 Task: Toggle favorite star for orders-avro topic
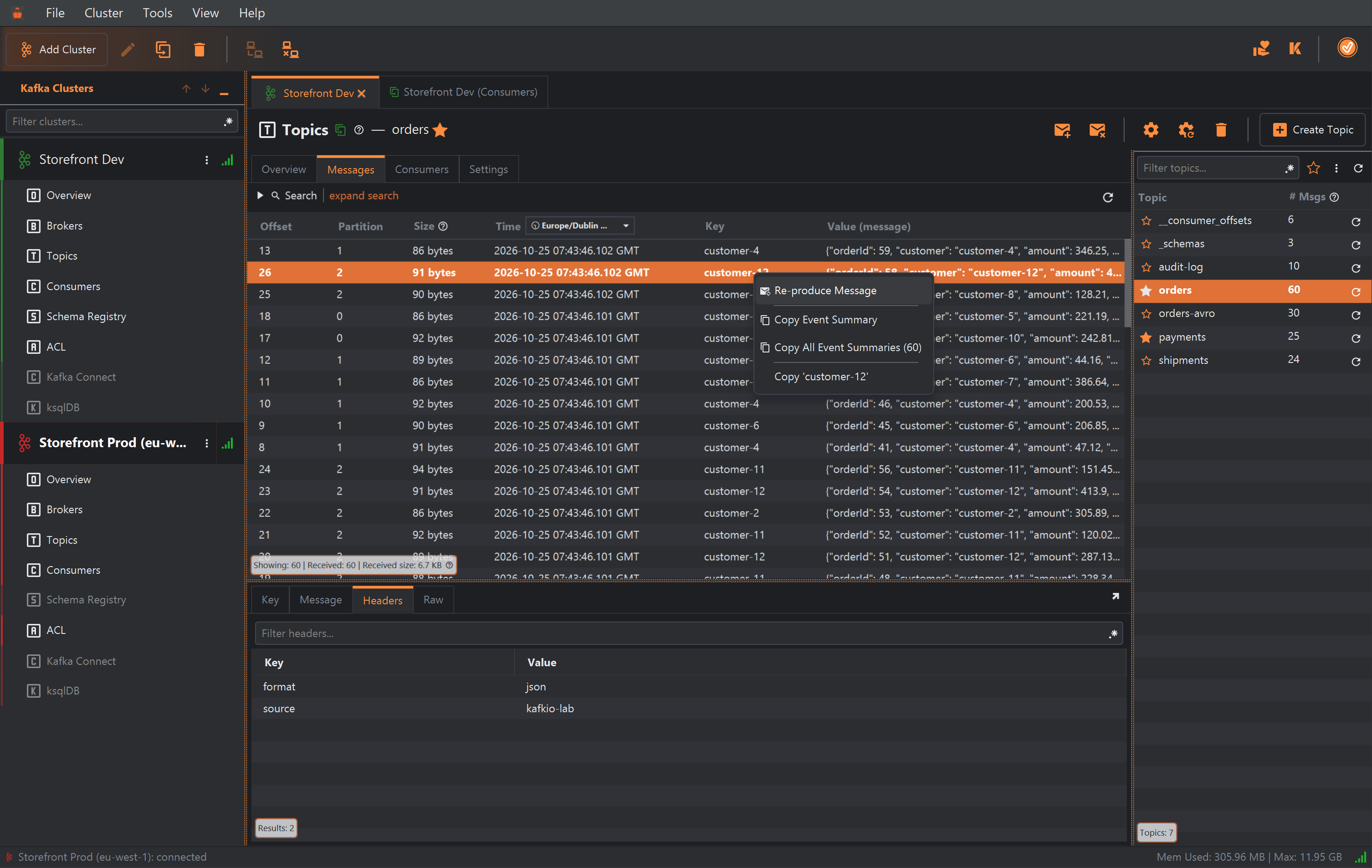coord(1147,314)
